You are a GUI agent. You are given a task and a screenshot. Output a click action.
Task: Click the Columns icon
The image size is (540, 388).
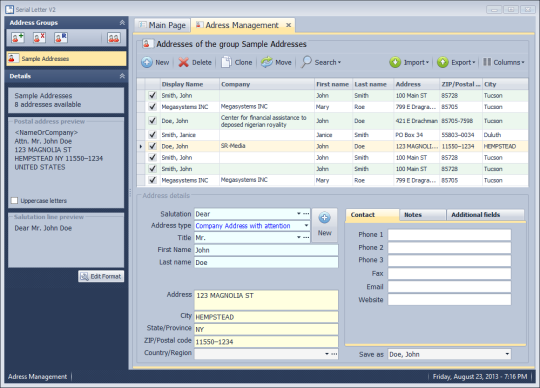[x=487, y=62]
